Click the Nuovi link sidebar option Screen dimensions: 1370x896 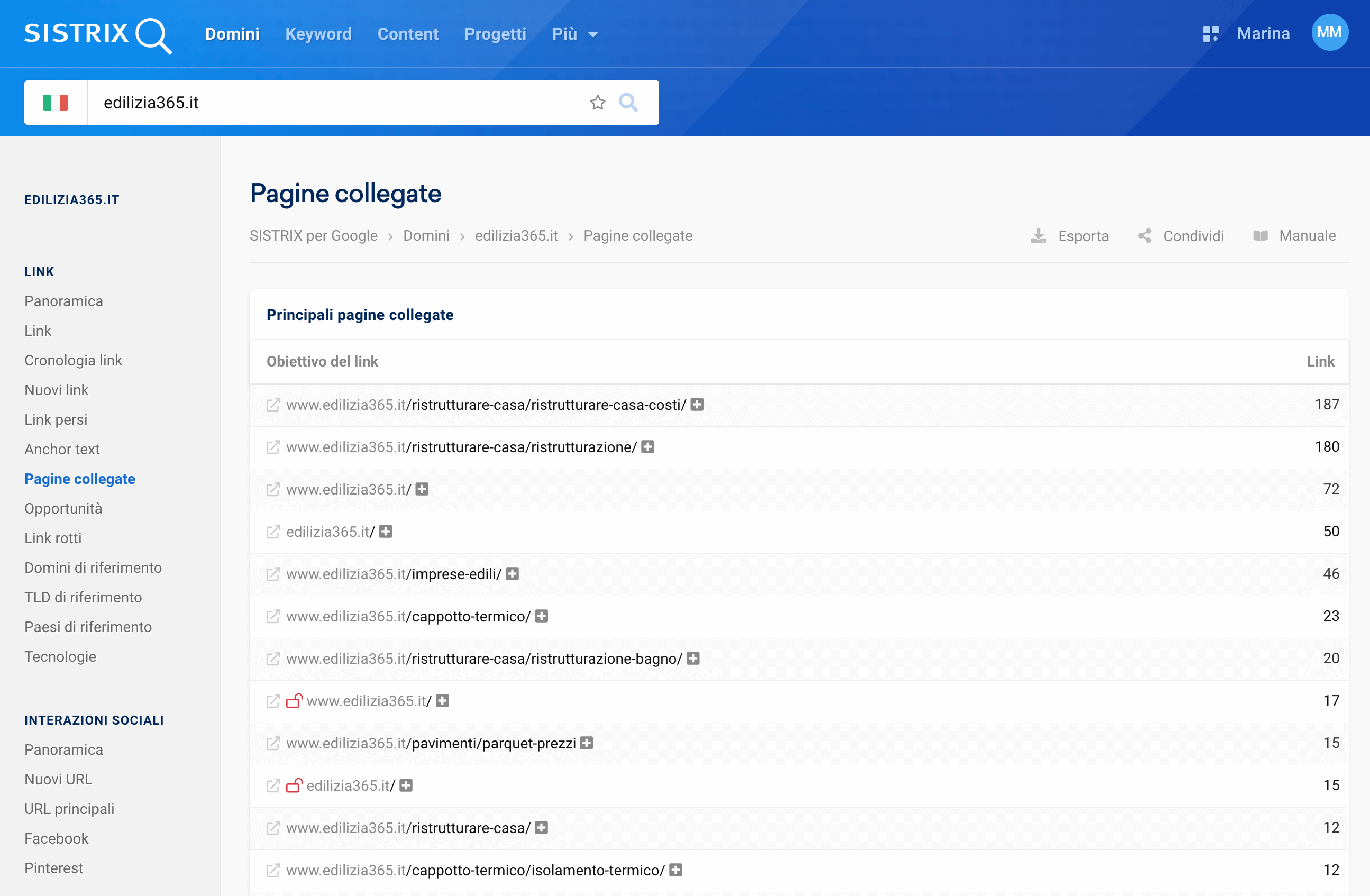[x=57, y=389]
